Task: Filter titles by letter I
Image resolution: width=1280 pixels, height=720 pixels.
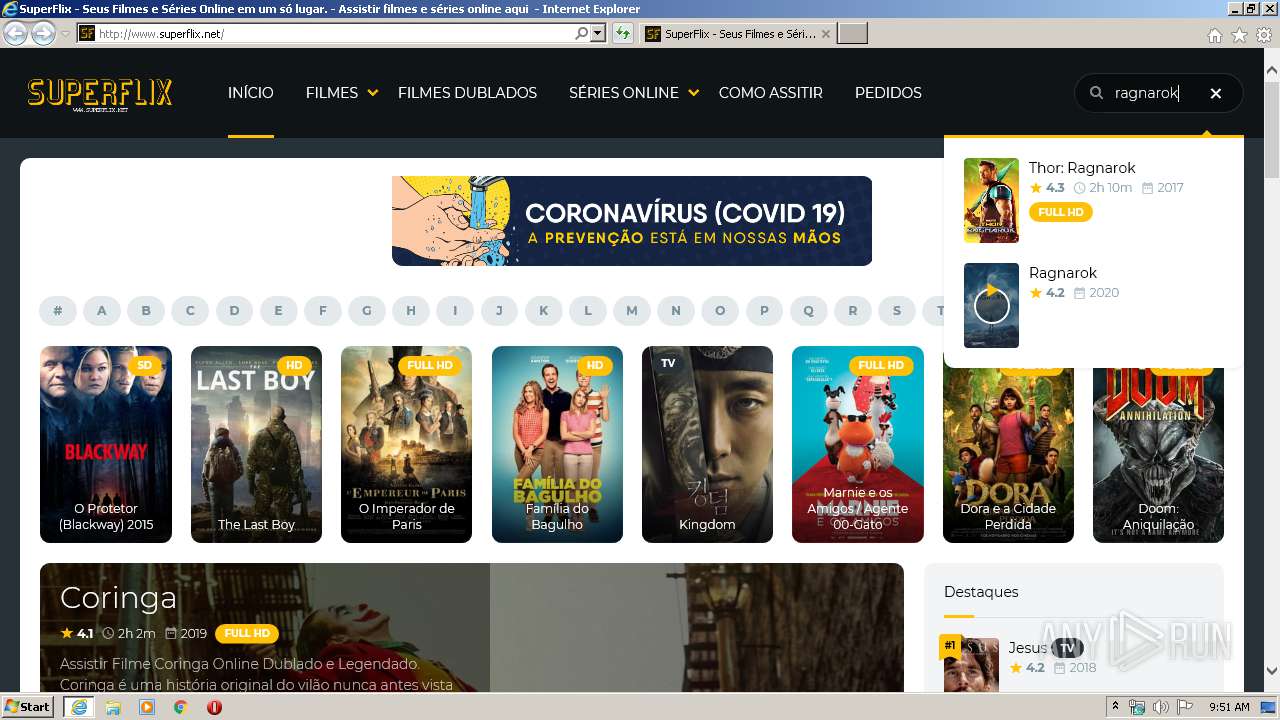Action: [x=455, y=311]
